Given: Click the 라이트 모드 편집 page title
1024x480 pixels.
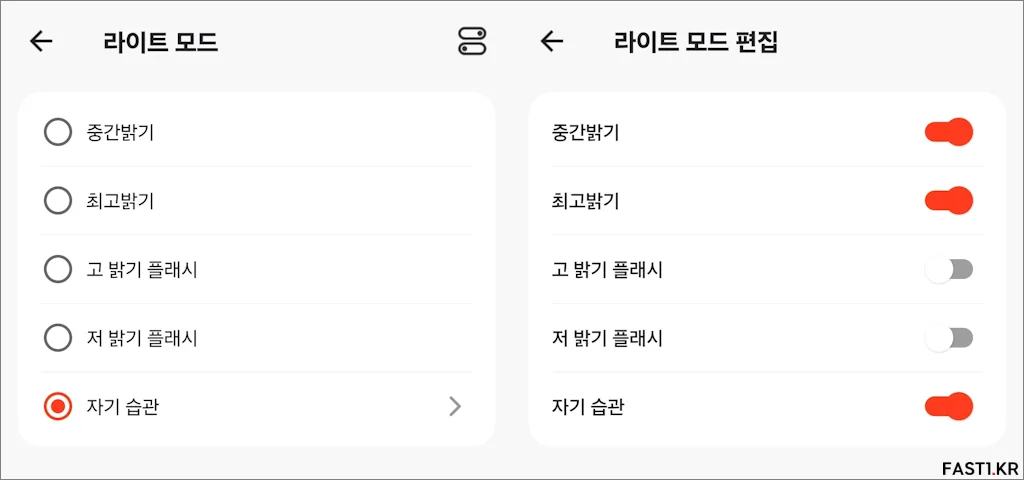Looking at the screenshot, I should pos(696,42).
